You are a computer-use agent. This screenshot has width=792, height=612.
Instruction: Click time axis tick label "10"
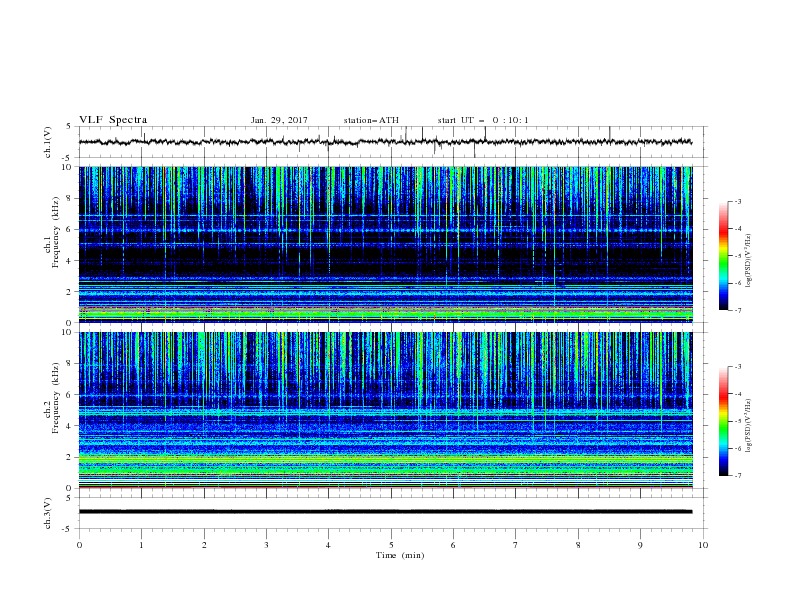coord(703,545)
